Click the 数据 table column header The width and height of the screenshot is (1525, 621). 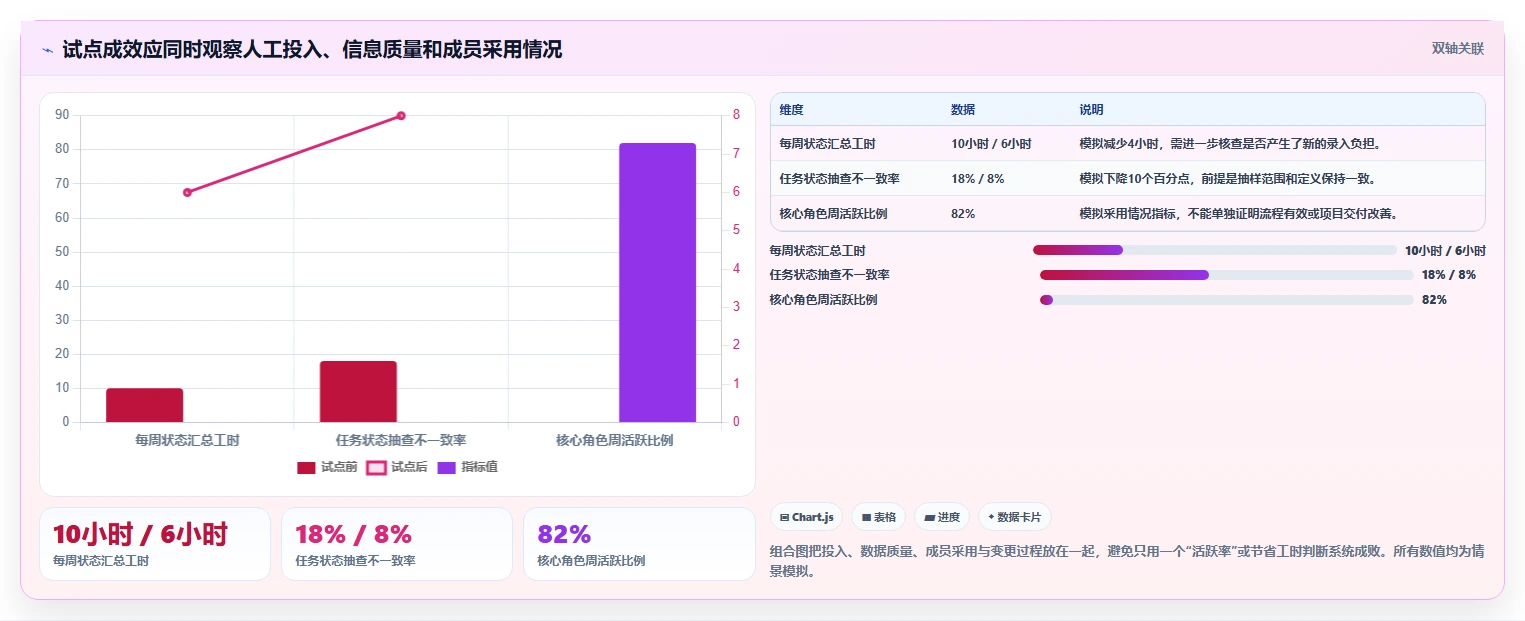point(963,110)
